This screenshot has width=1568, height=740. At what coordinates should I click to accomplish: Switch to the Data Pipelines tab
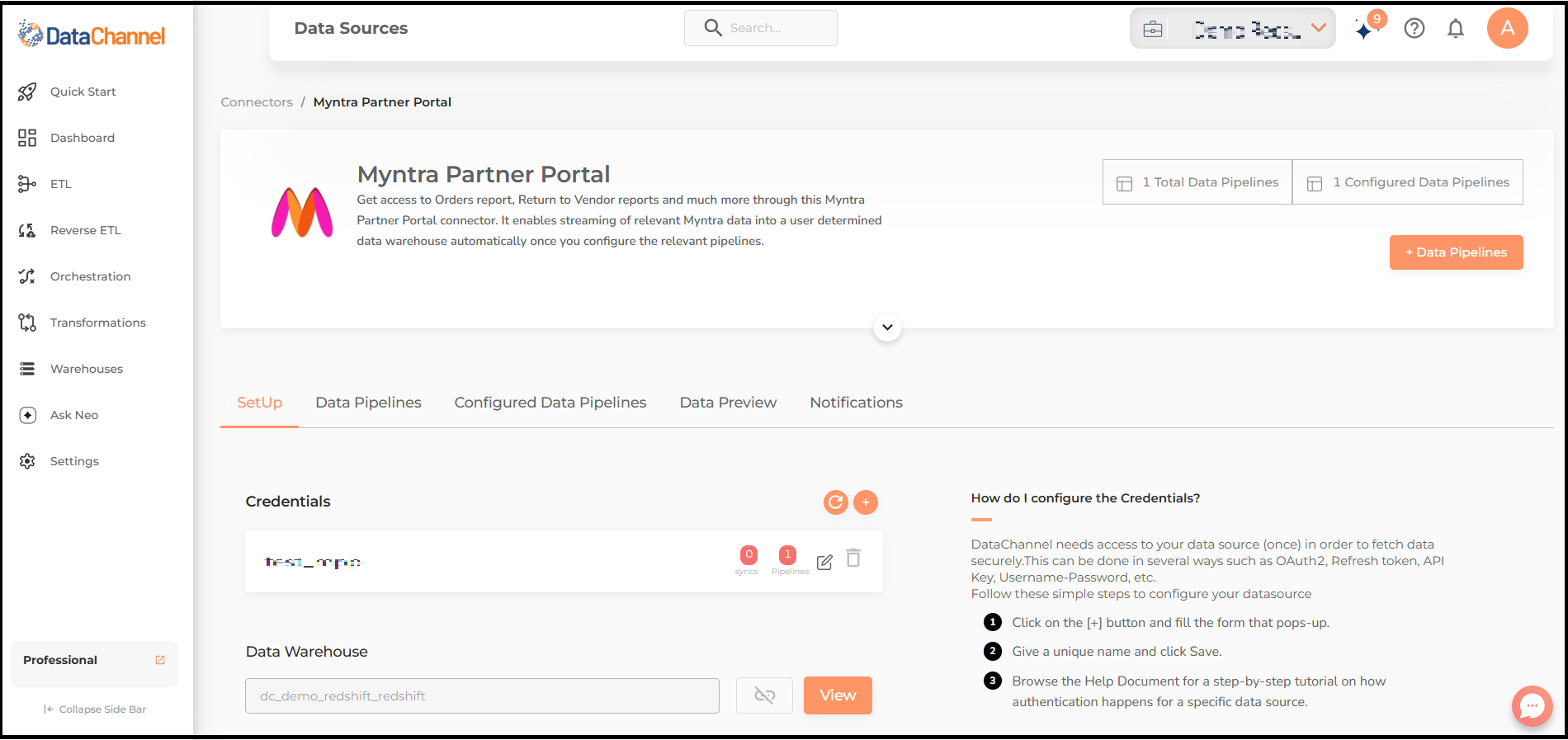(x=368, y=403)
